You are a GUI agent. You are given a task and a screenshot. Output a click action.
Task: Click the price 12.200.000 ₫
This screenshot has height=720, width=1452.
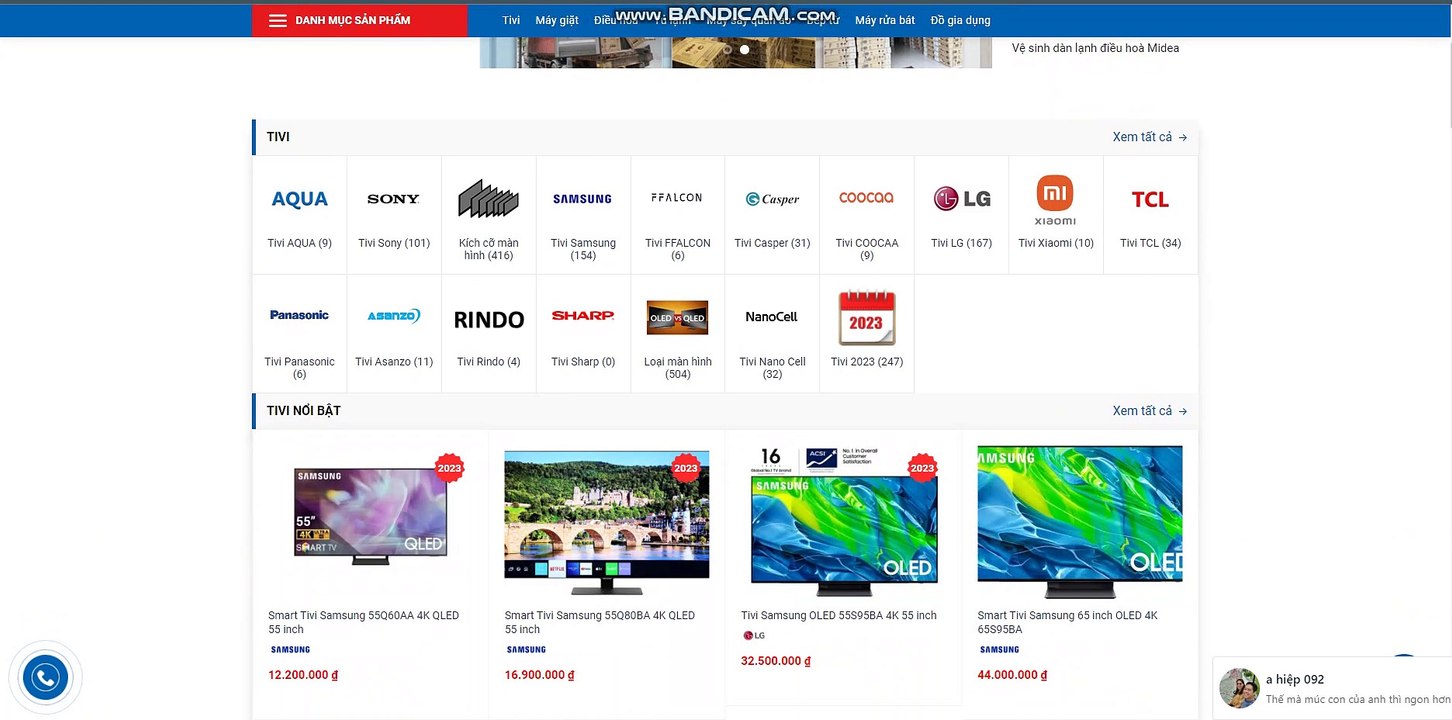(x=303, y=675)
